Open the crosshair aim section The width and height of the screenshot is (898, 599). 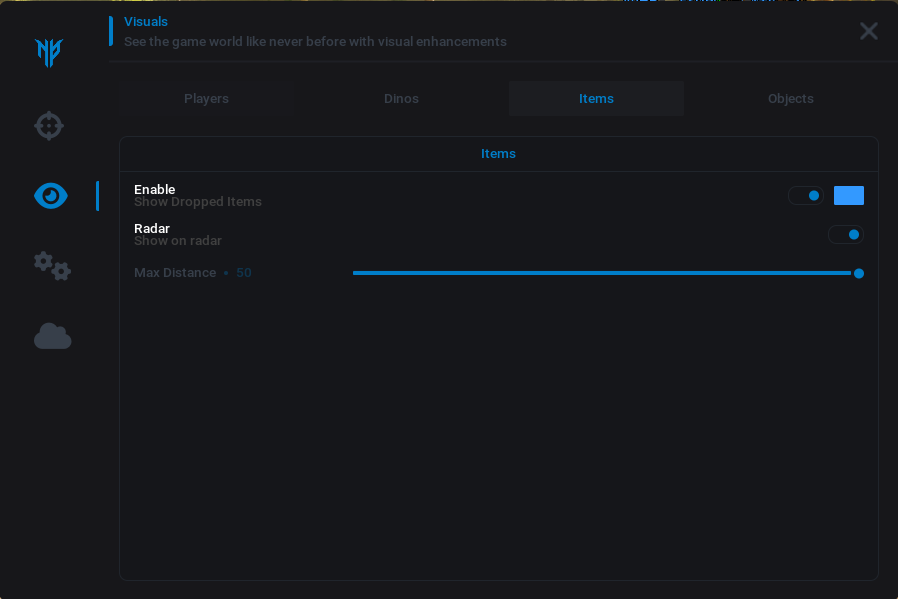point(49,126)
